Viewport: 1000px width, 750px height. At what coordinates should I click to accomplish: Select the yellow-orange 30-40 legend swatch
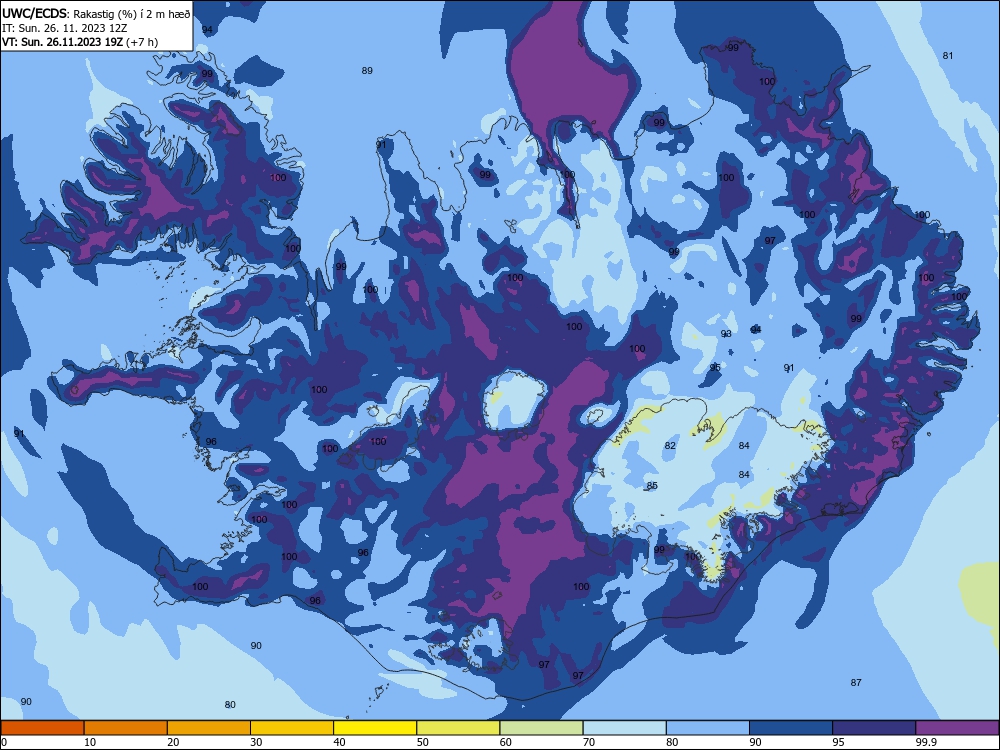[292, 728]
